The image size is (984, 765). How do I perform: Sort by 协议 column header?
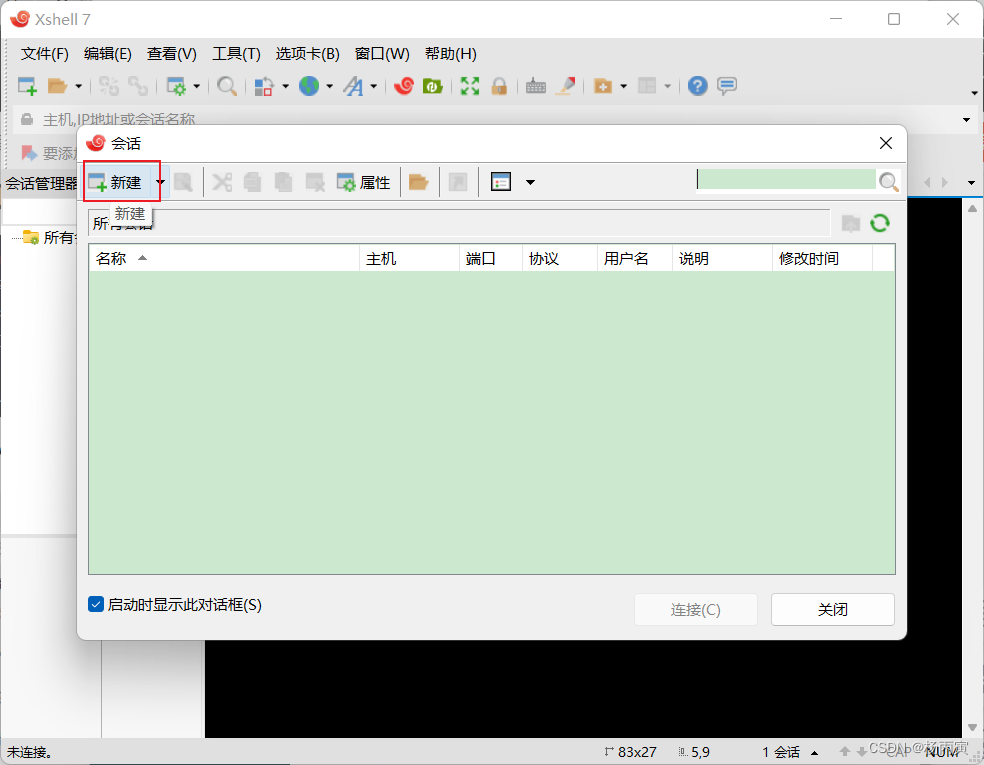coord(559,259)
